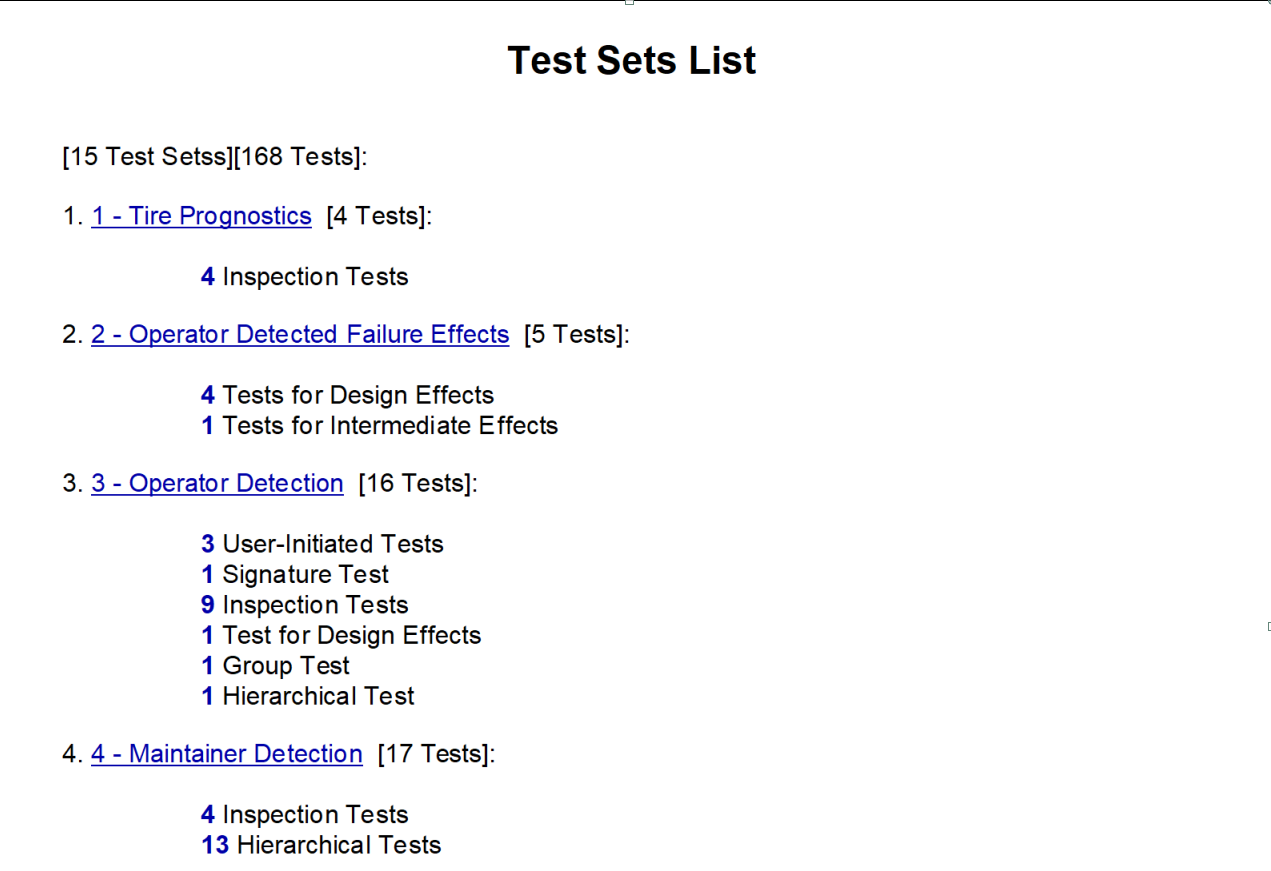Click the 1 Hierarchical Test line
Viewport: 1271px width, 871px height.
click(308, 696)
